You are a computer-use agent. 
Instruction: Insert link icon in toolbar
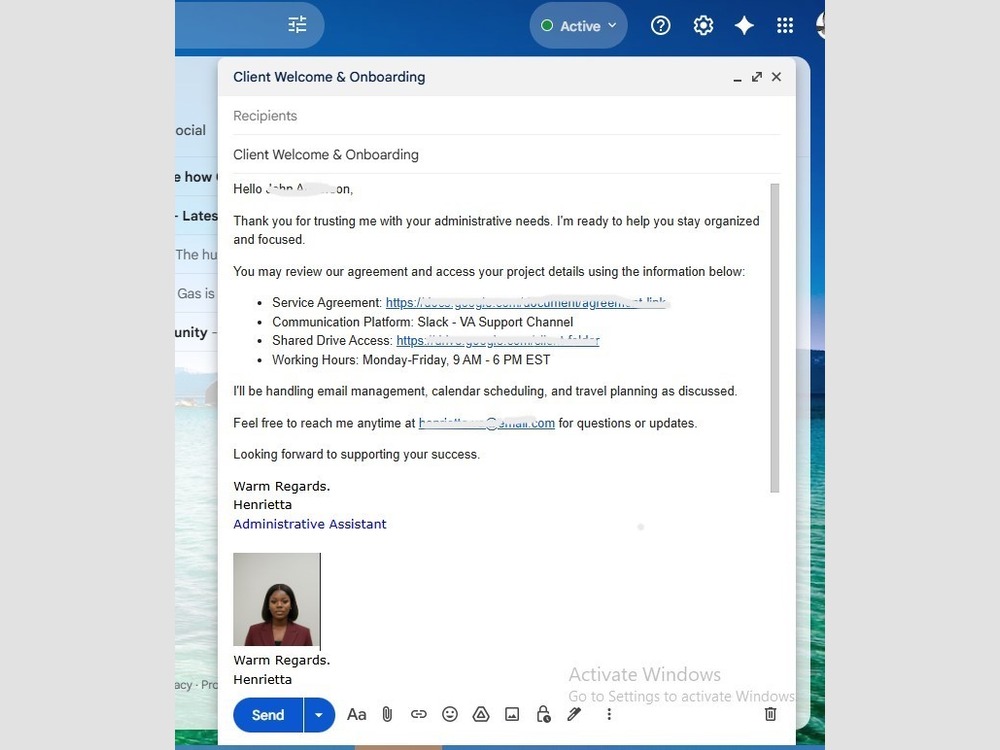click(x=418, y=715)
